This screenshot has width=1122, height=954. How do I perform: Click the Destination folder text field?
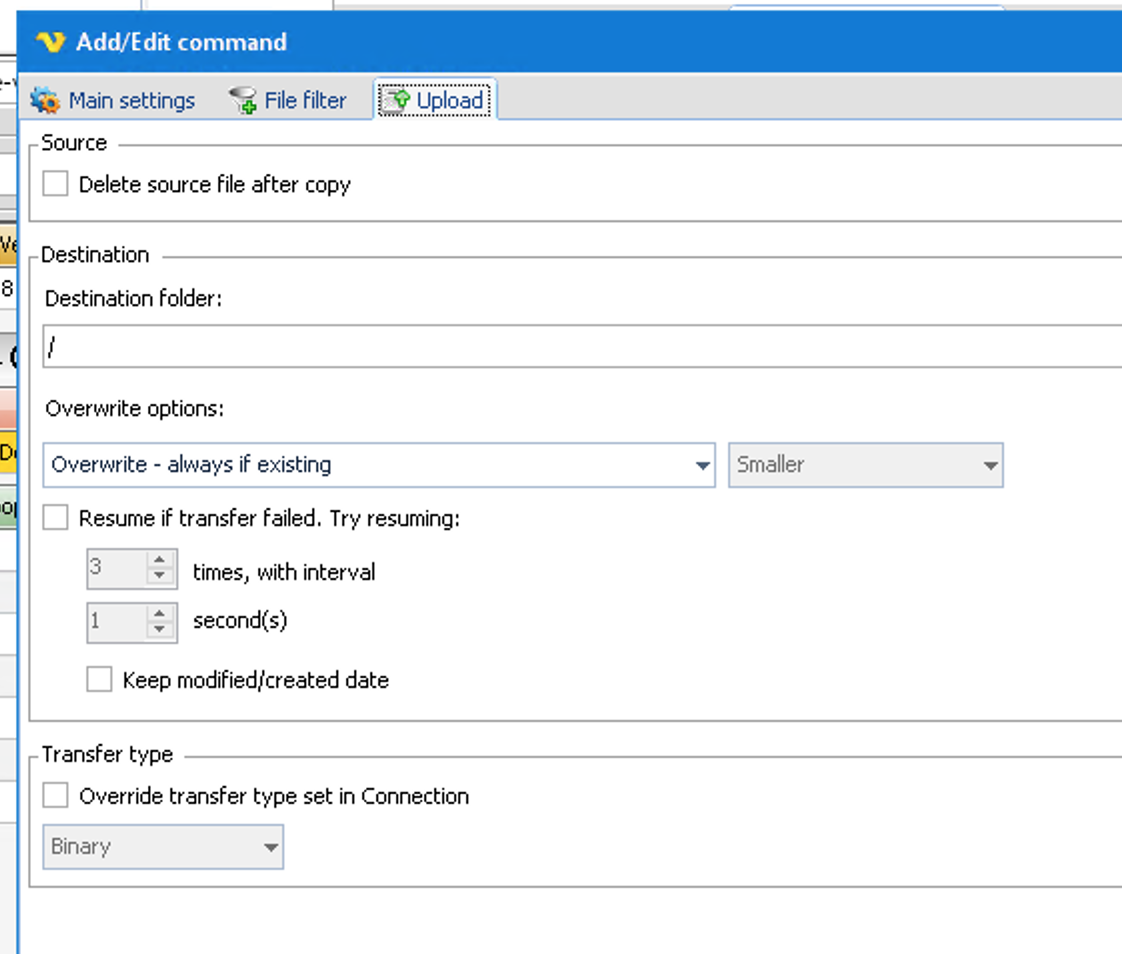[x=580, y=347]
